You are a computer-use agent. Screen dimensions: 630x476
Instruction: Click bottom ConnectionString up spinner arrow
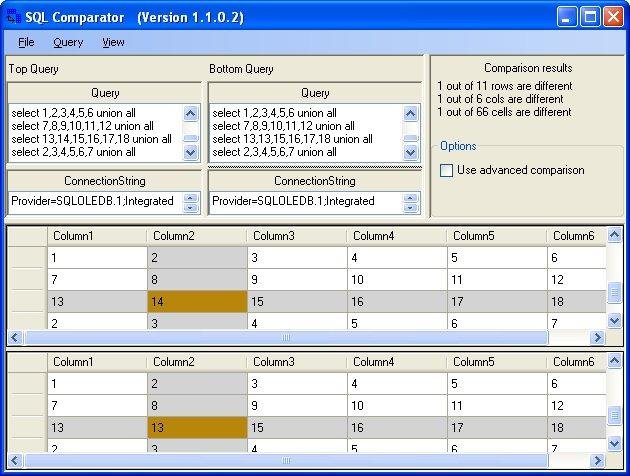tap(410, 198)
